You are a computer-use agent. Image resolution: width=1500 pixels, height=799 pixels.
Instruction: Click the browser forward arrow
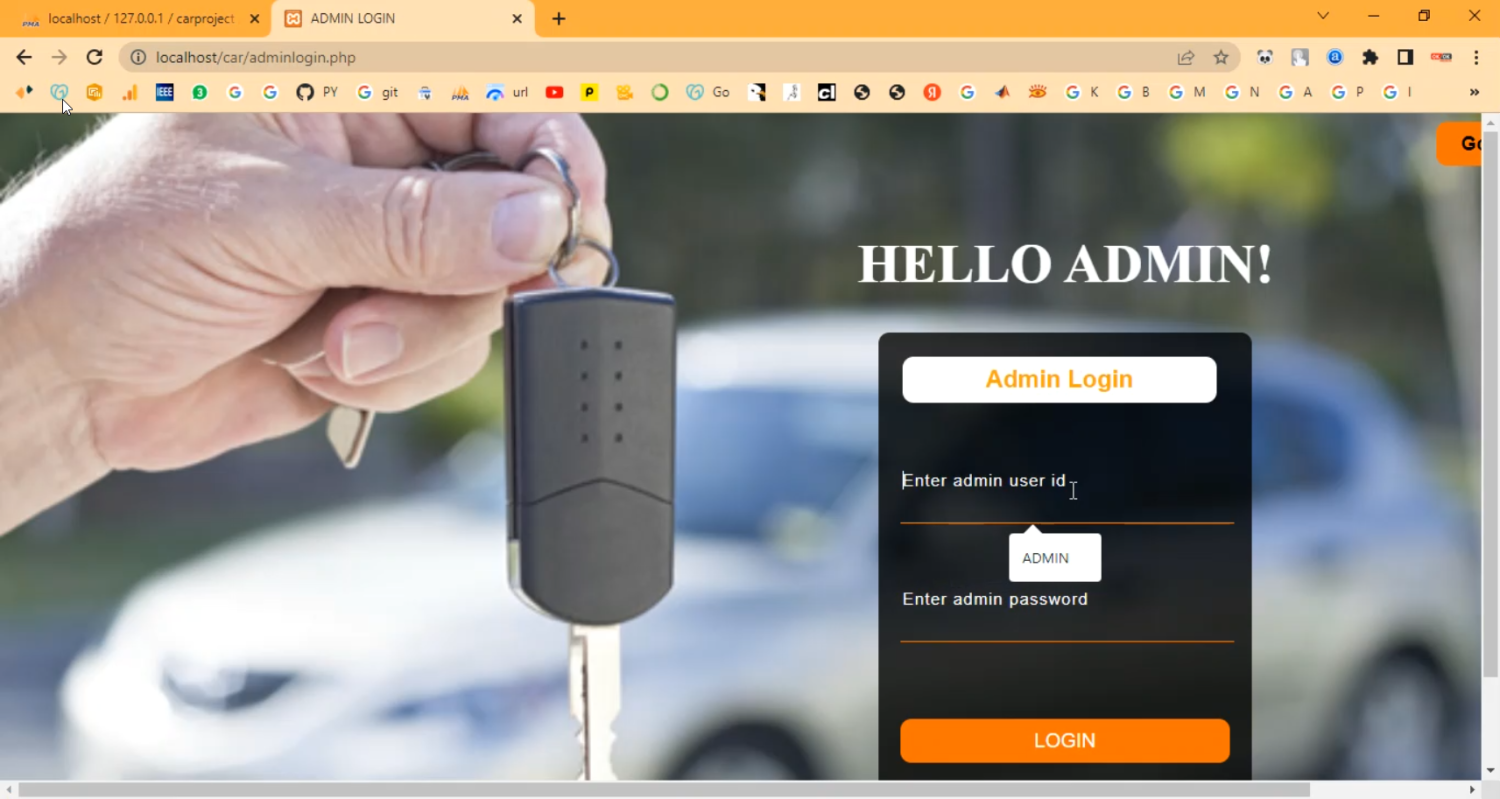point(59,57)
